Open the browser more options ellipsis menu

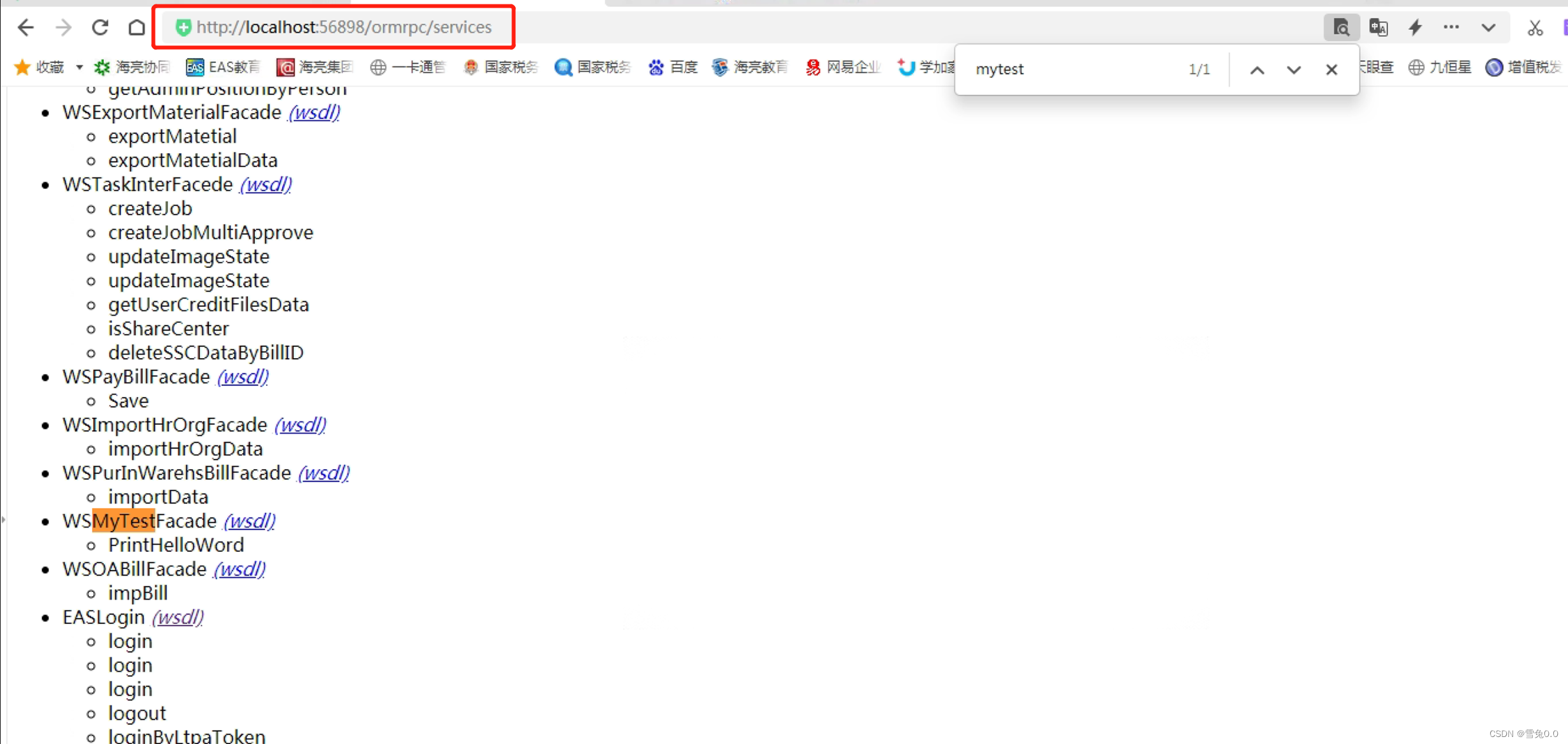(1451, 27)
